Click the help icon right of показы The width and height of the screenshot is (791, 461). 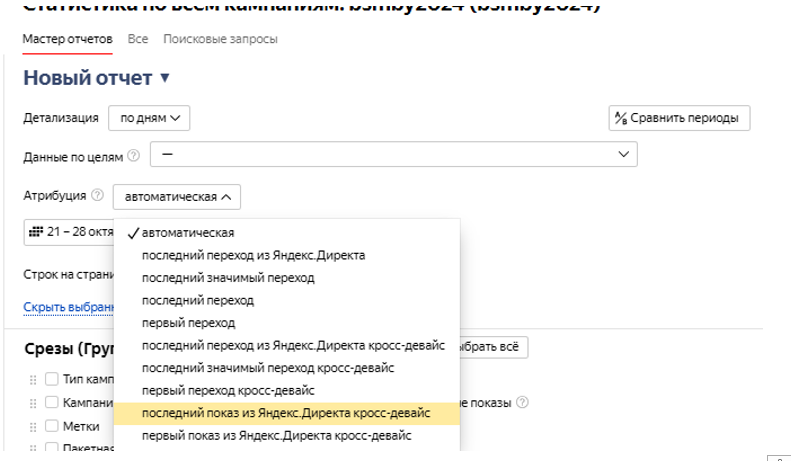click(522, 403)
